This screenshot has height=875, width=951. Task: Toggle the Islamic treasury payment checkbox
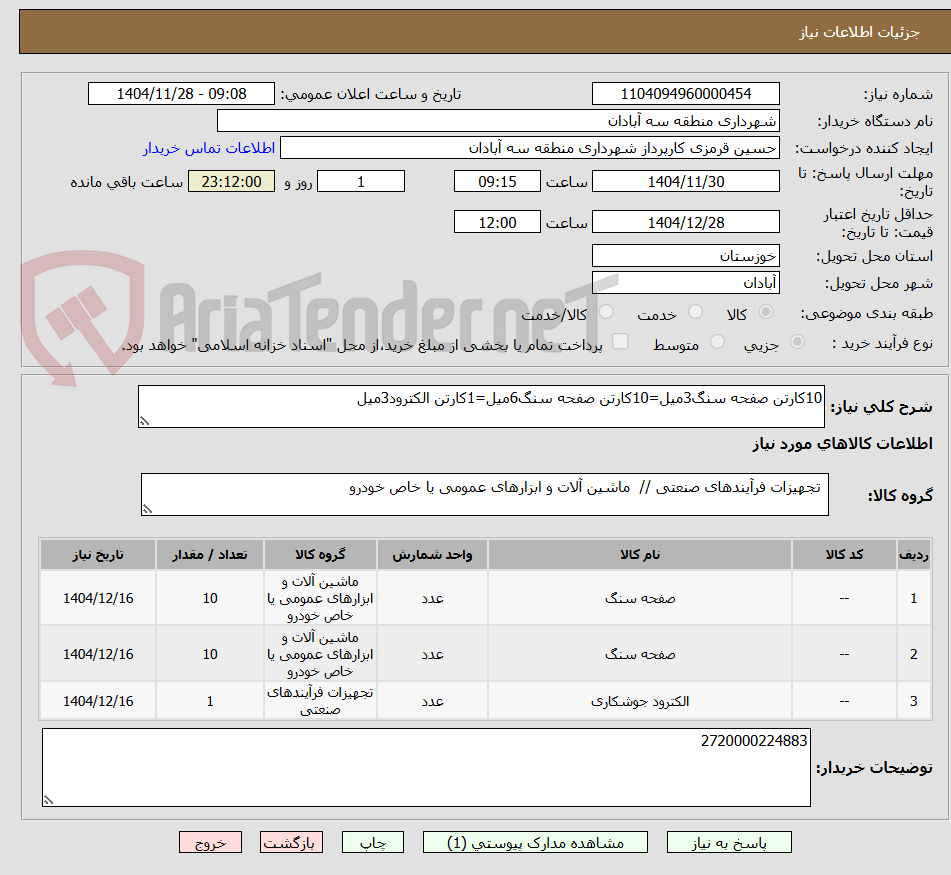[620, 341]
